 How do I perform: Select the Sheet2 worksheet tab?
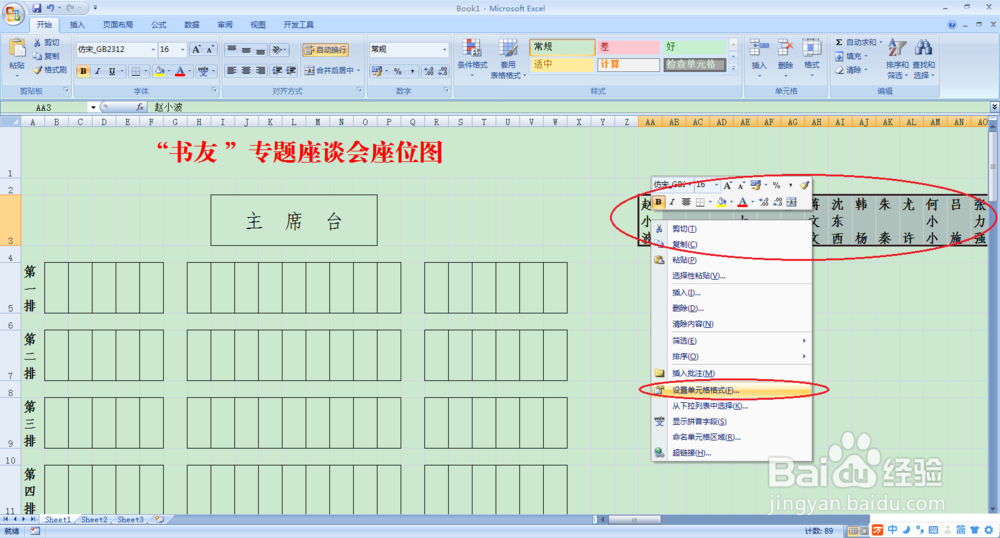[94, 520]
